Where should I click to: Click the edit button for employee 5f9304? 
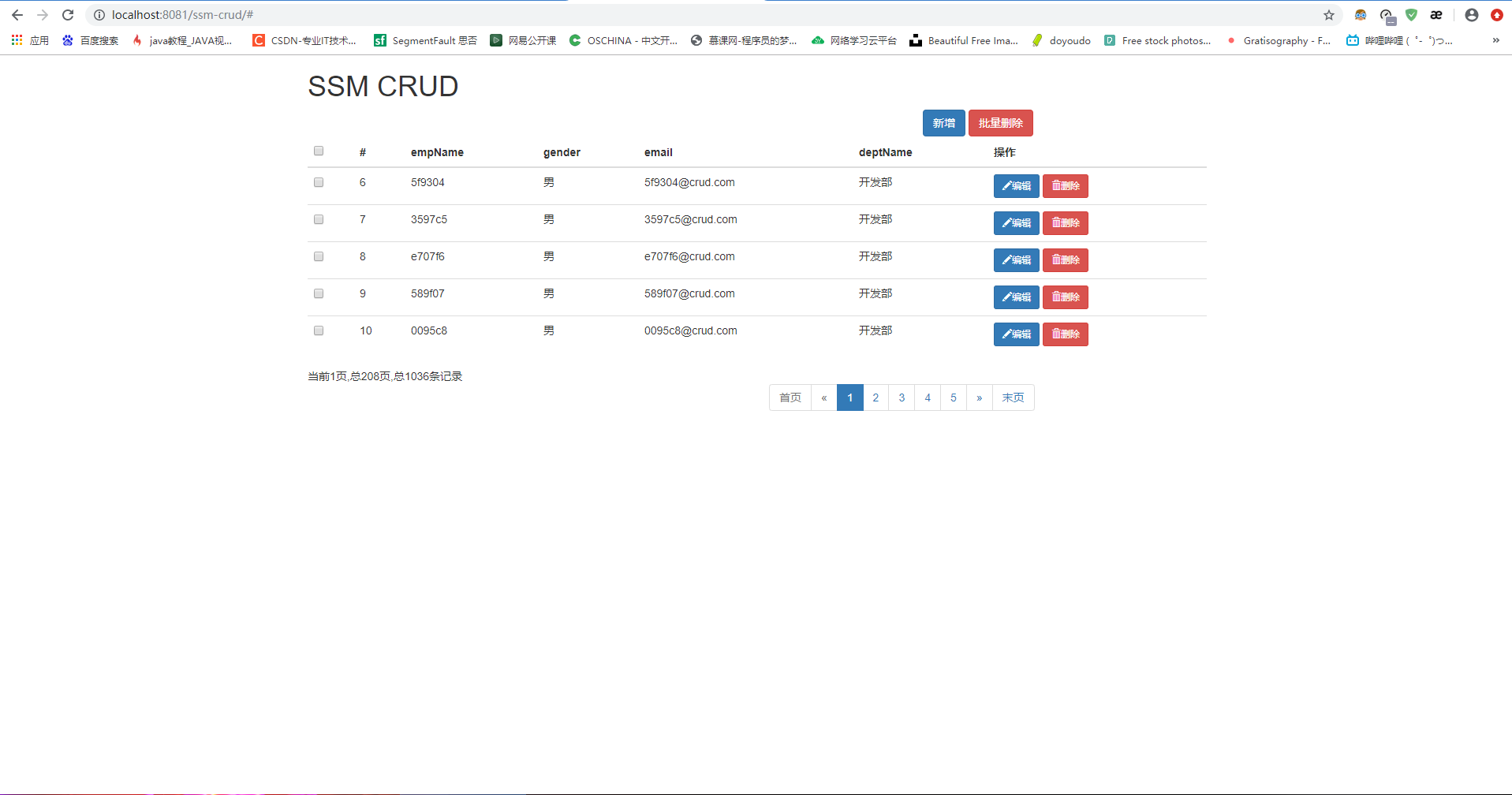point(1016,186)
